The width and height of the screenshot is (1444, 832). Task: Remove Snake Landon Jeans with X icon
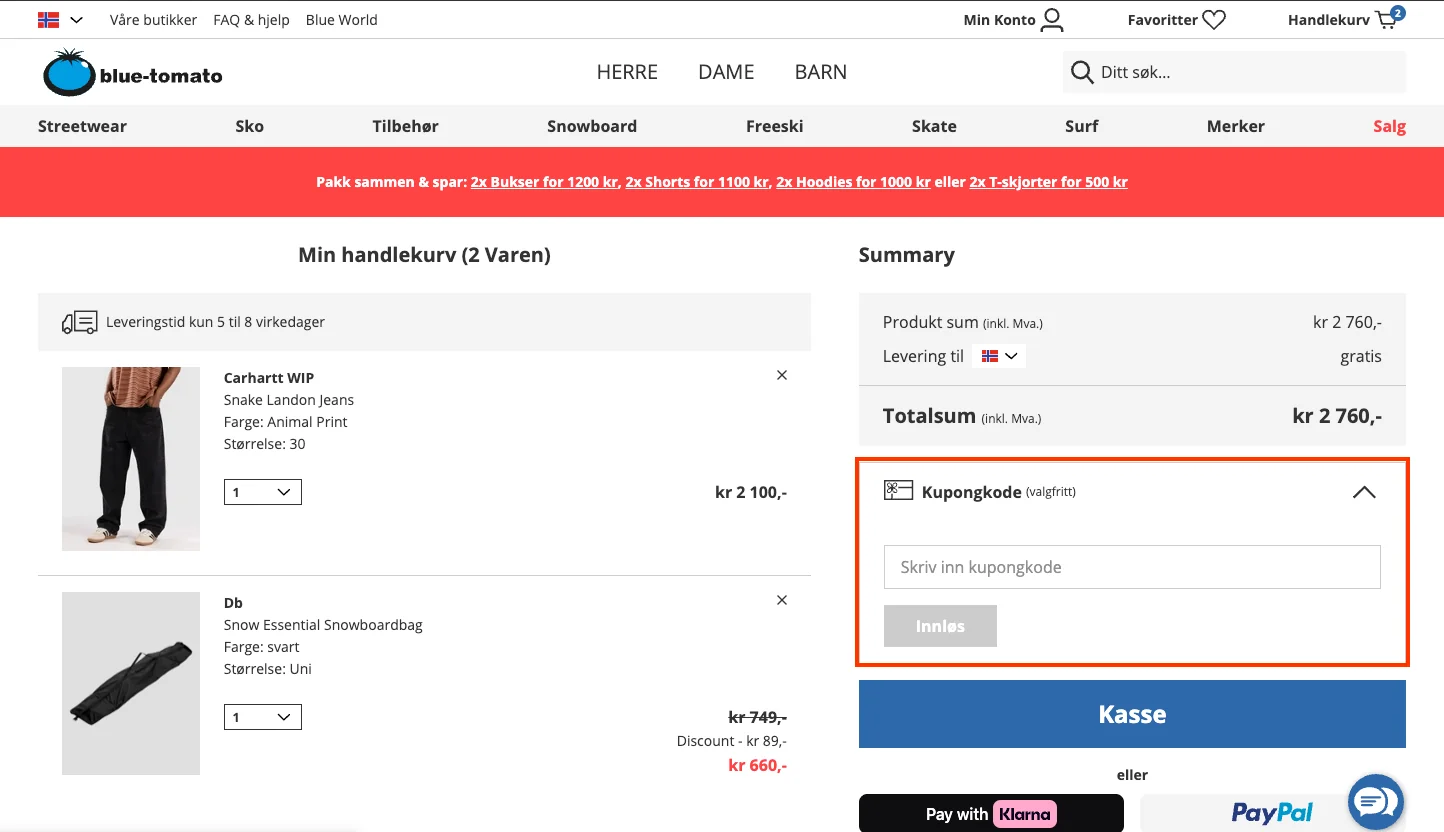(782, 375)
